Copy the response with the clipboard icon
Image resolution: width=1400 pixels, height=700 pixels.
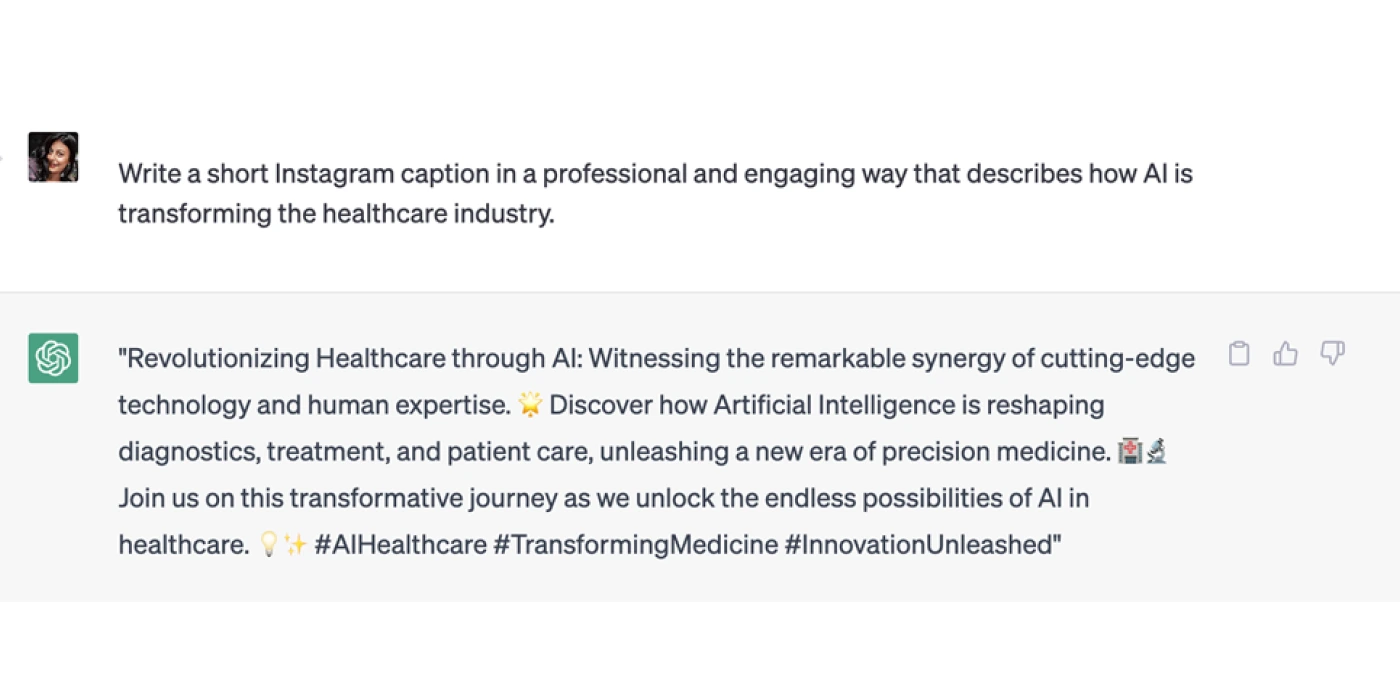[x=1239, y=353]
